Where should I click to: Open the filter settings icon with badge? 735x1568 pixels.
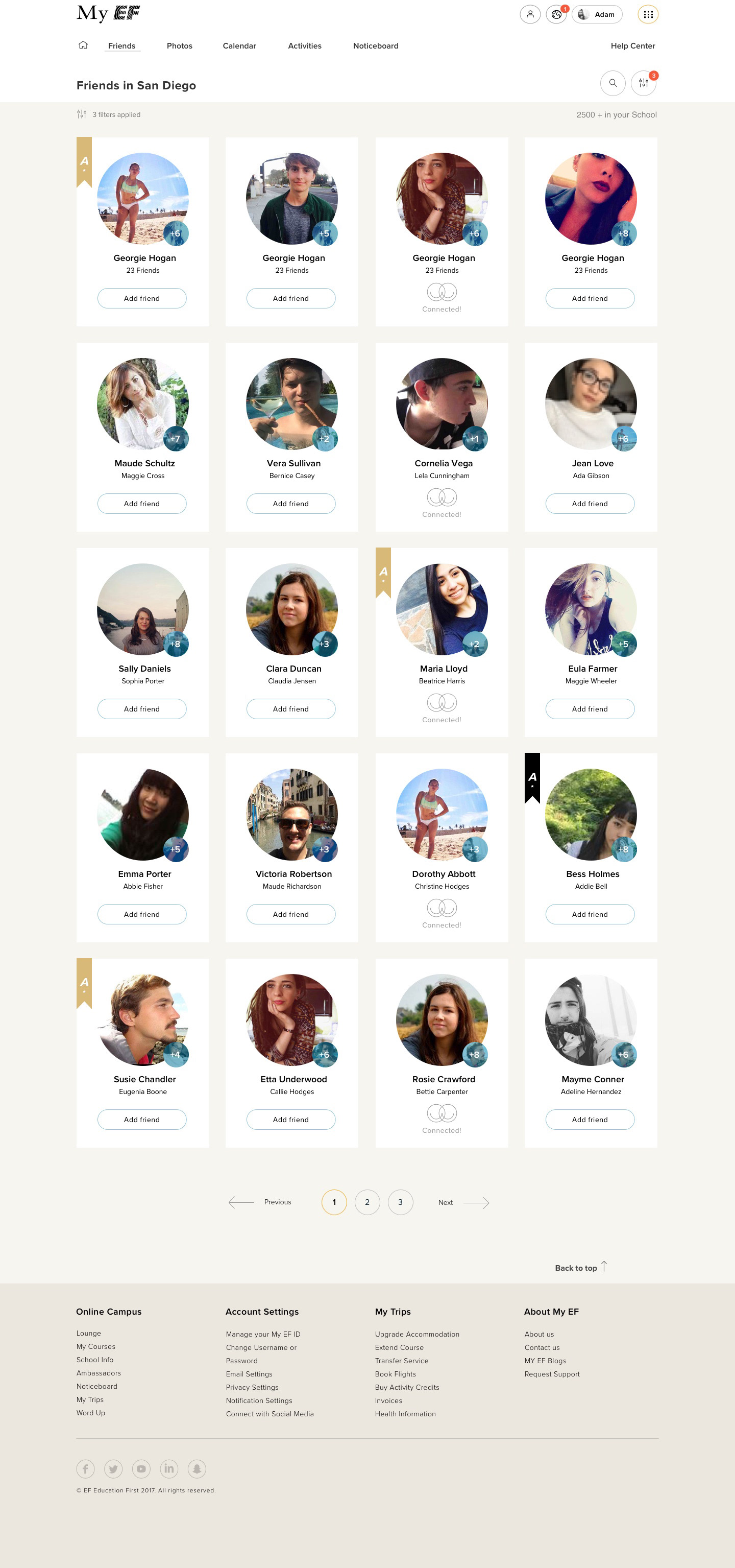point(644,83)
